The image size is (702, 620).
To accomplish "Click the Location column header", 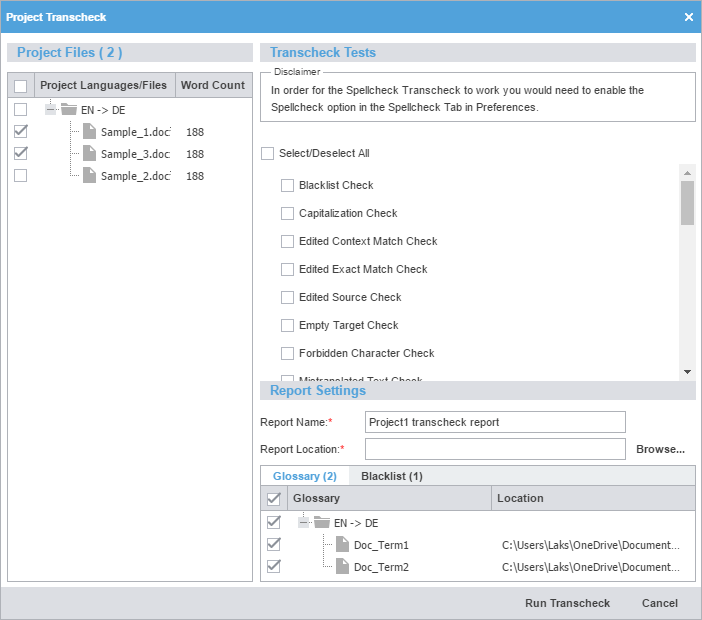I will tap(593, 498).
